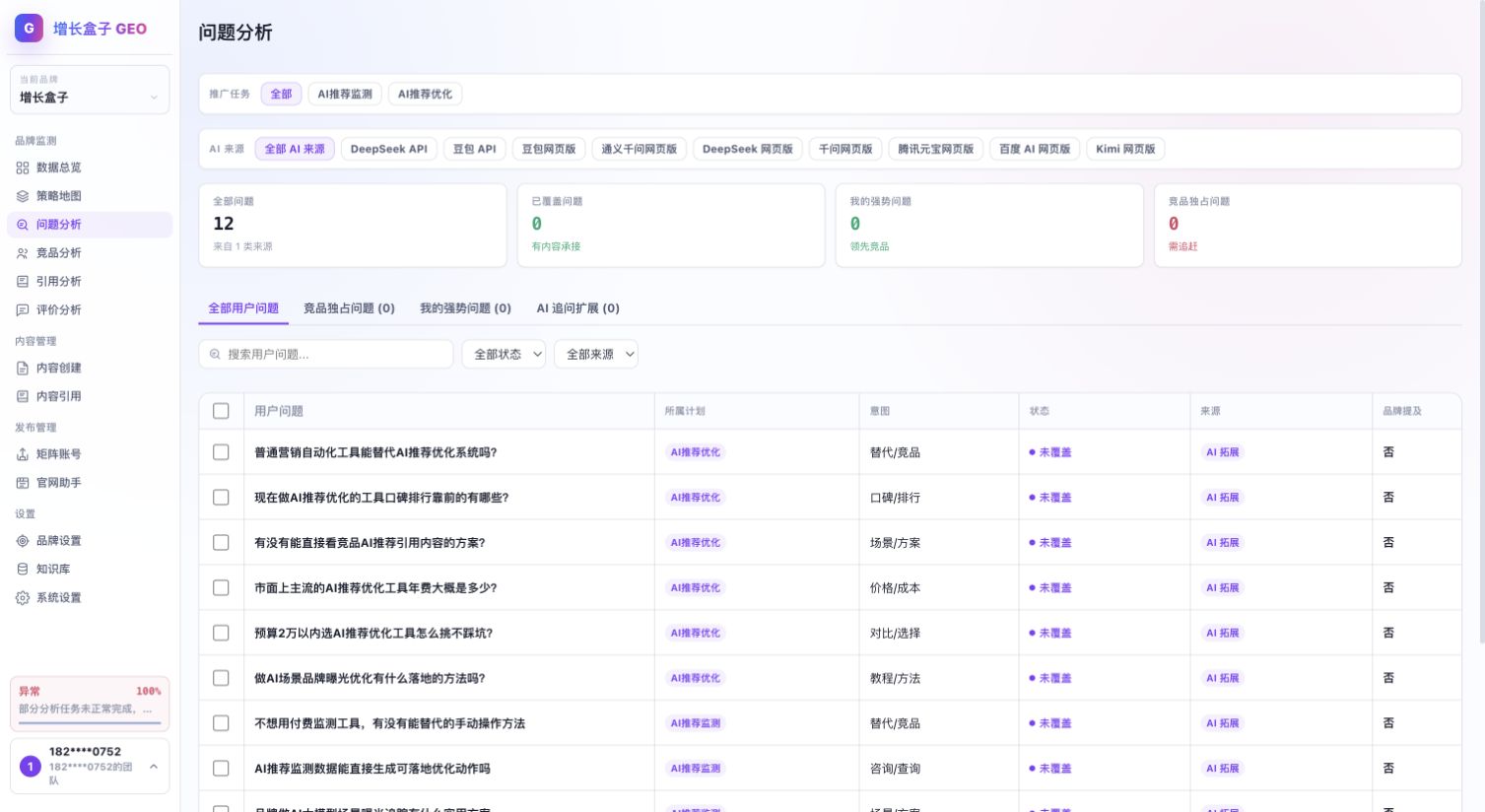
Task: Check the row 普通营销自动化工具能替代AI推荐优化系统吗
Action: coord(221,452)
